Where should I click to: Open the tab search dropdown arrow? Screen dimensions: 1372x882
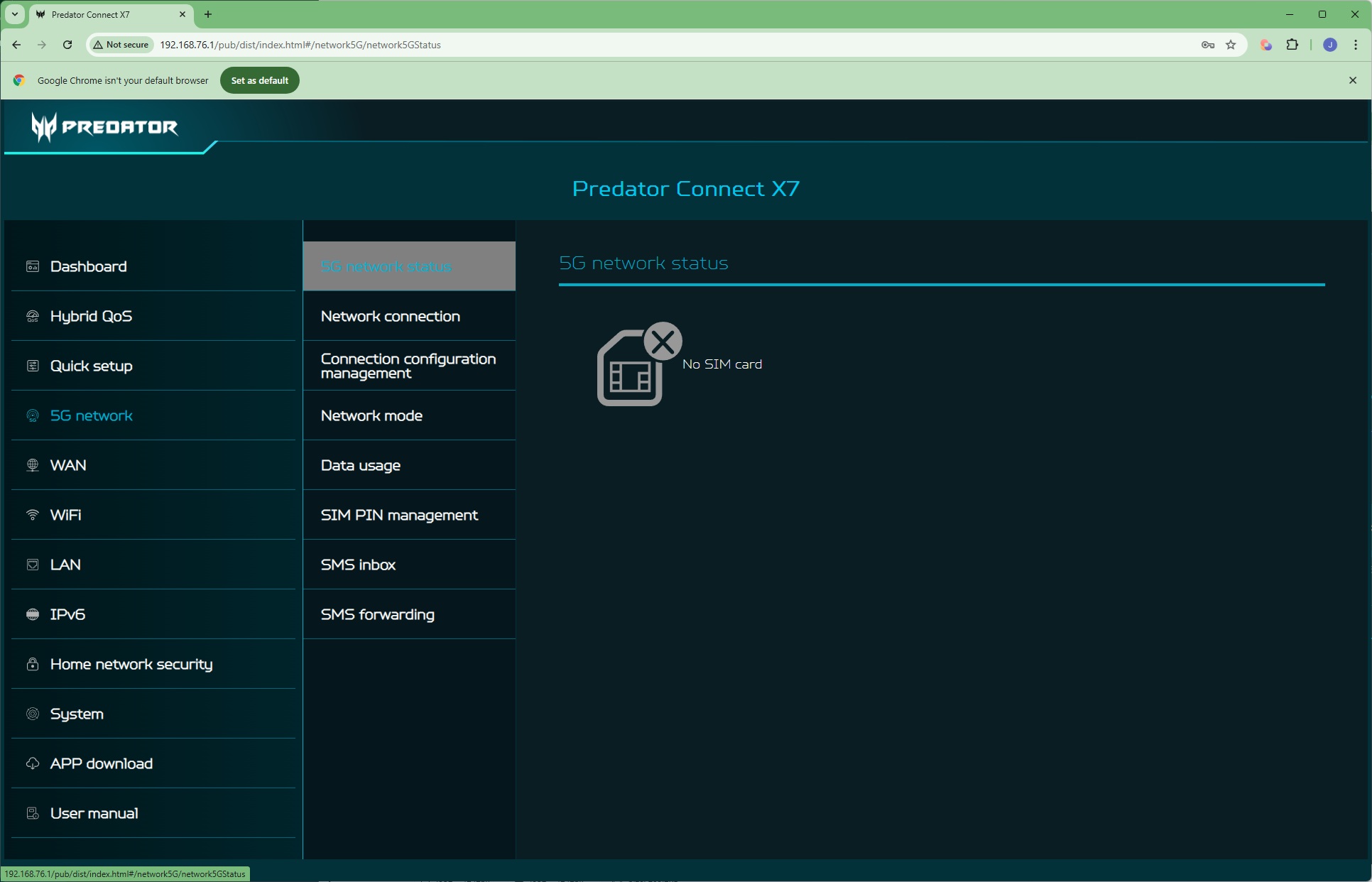[x=14, y=14]
